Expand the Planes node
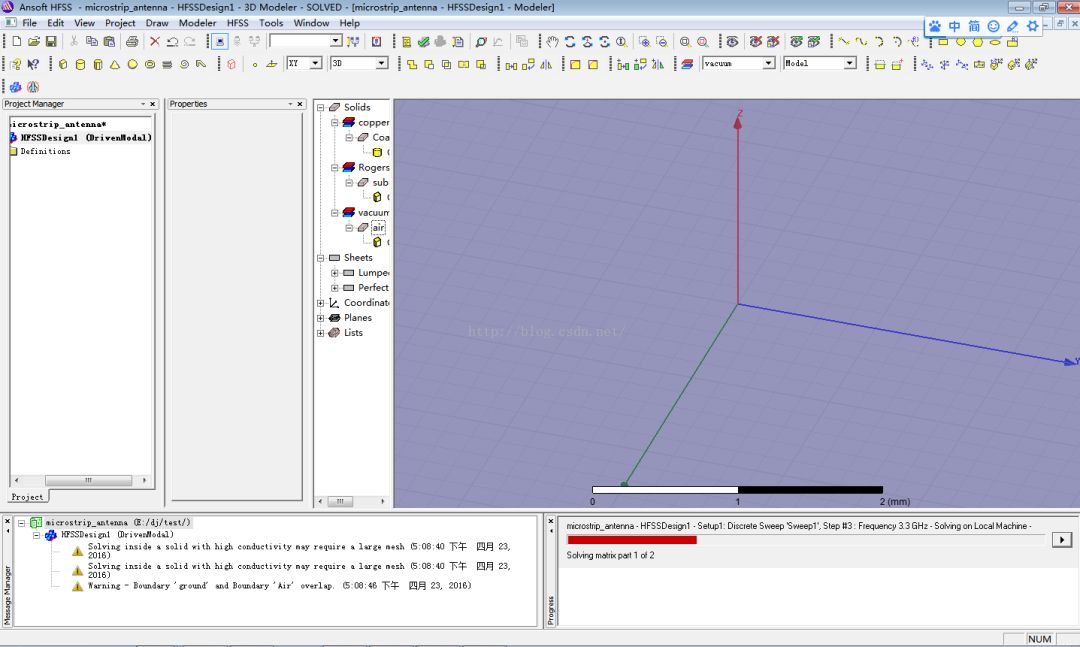 tap(320, 318)
